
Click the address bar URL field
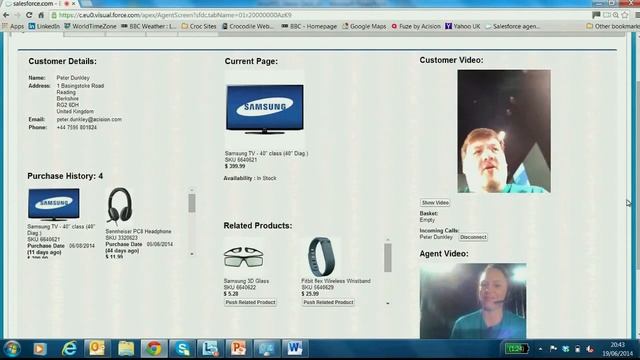318,15
